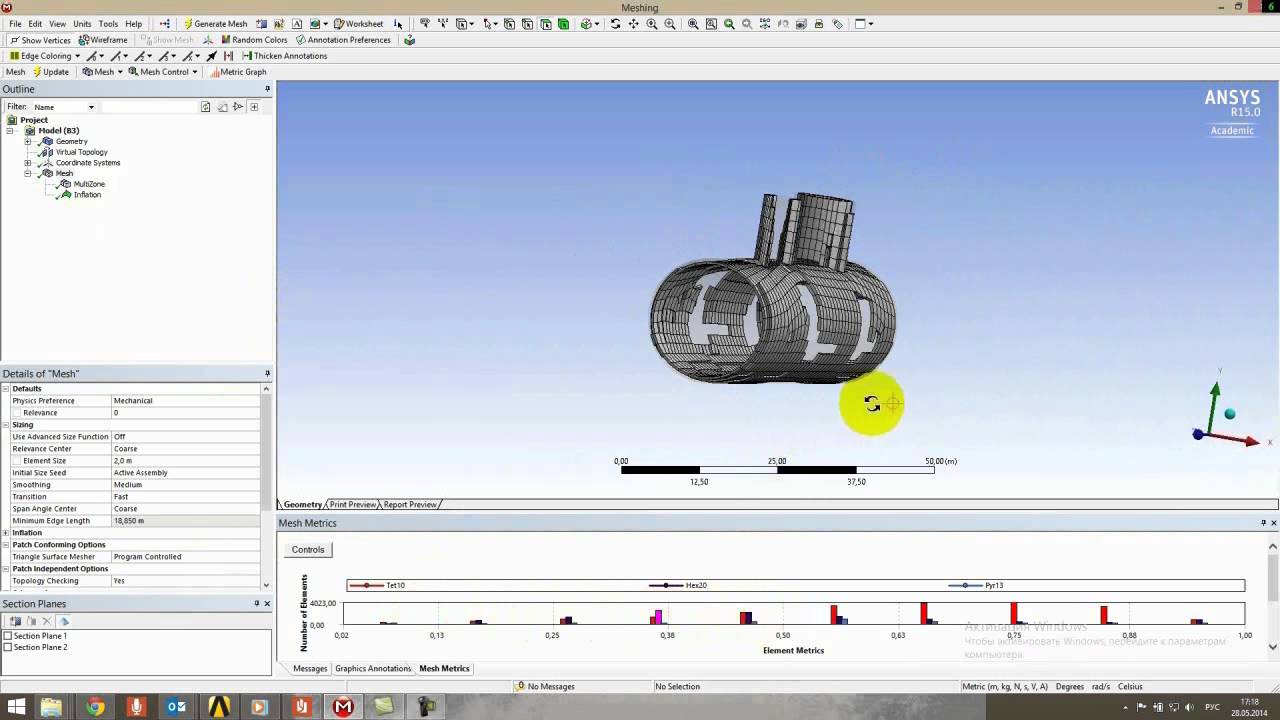Click the Update button with lightning icon

point(50,72)
